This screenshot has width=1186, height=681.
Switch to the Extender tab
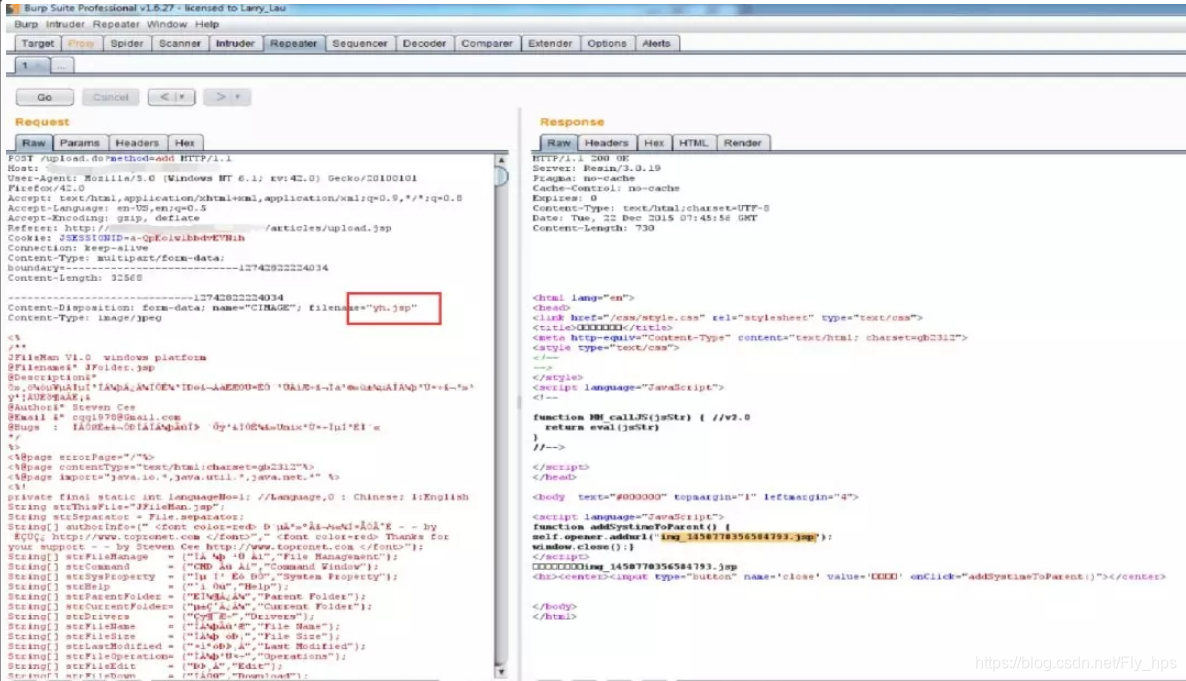550,43
